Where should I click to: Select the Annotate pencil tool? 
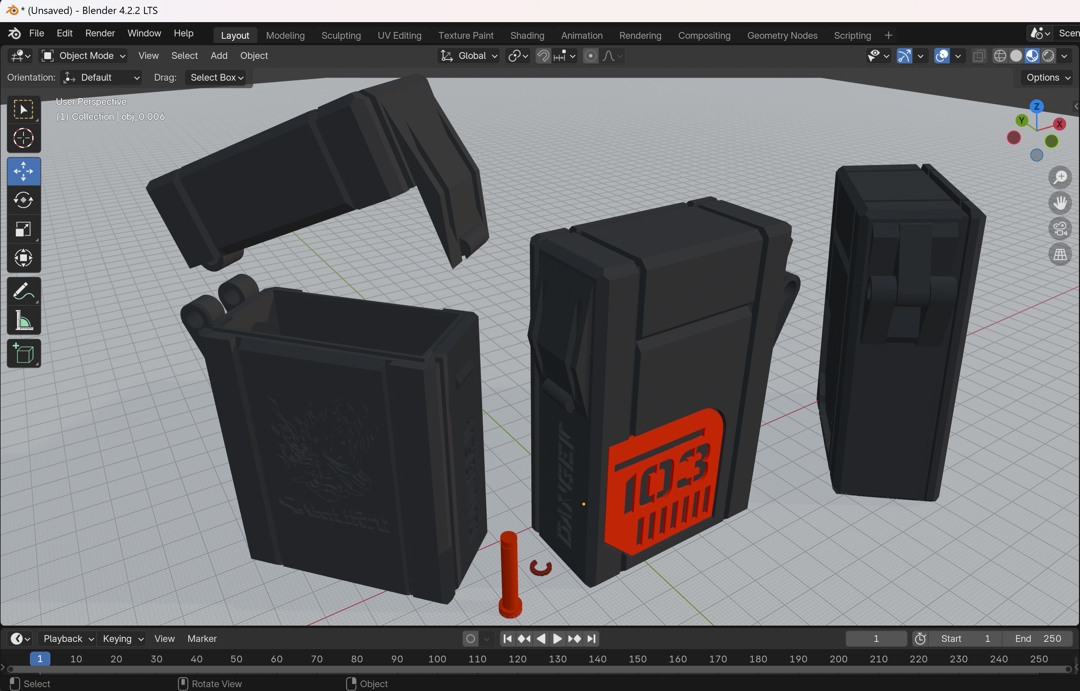[24, 292]
